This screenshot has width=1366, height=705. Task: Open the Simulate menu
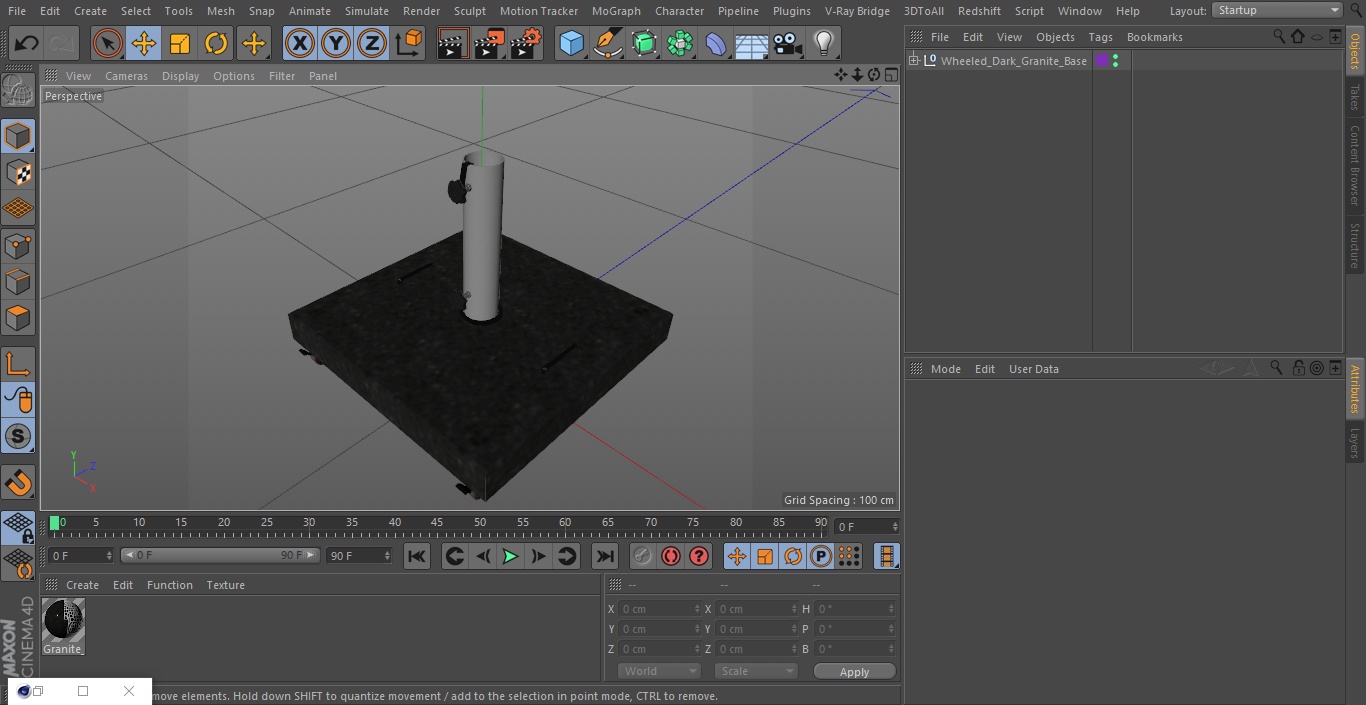[x=366, y=11]
